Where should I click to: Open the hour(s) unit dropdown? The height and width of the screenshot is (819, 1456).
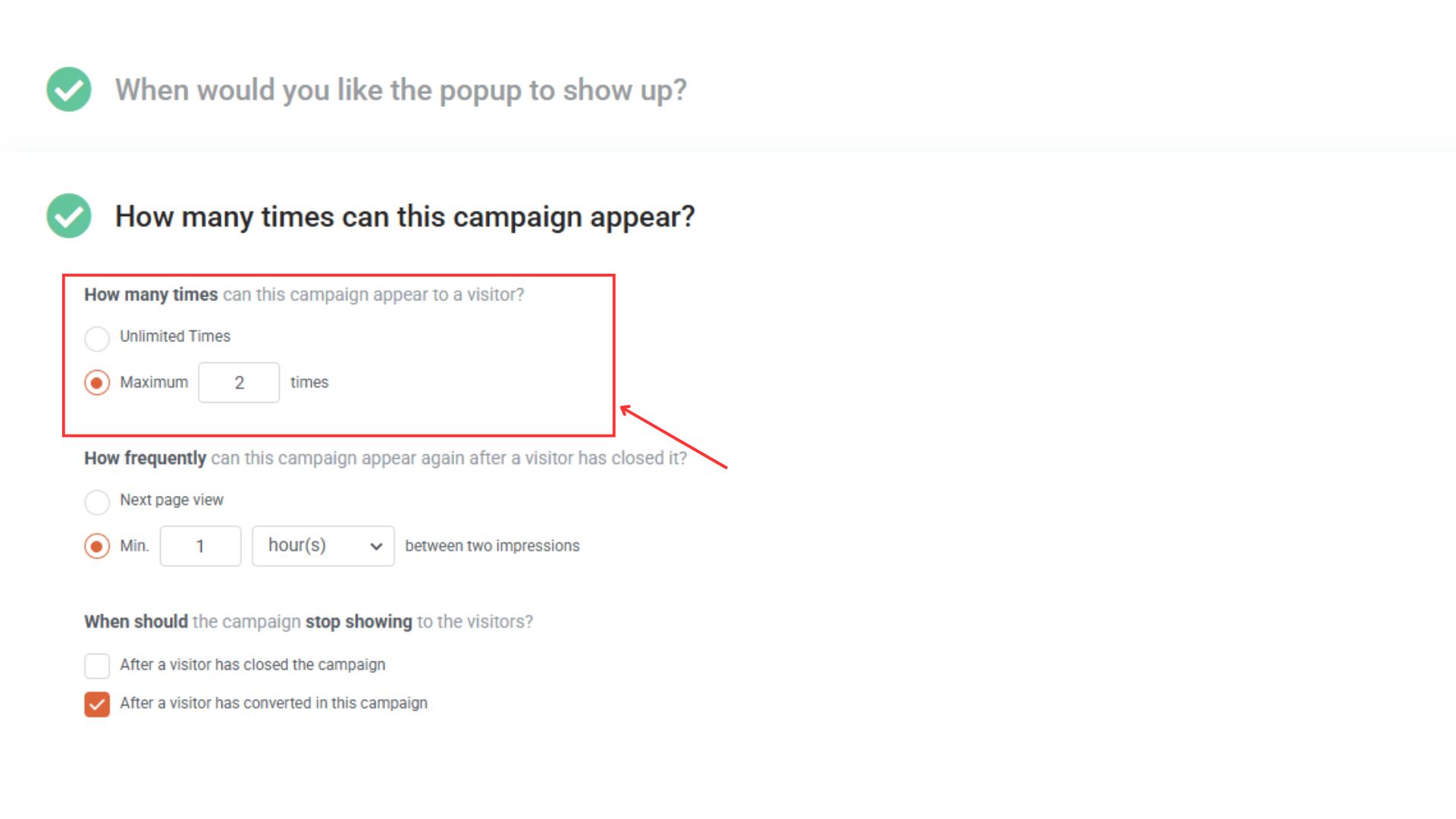[323, 546]
